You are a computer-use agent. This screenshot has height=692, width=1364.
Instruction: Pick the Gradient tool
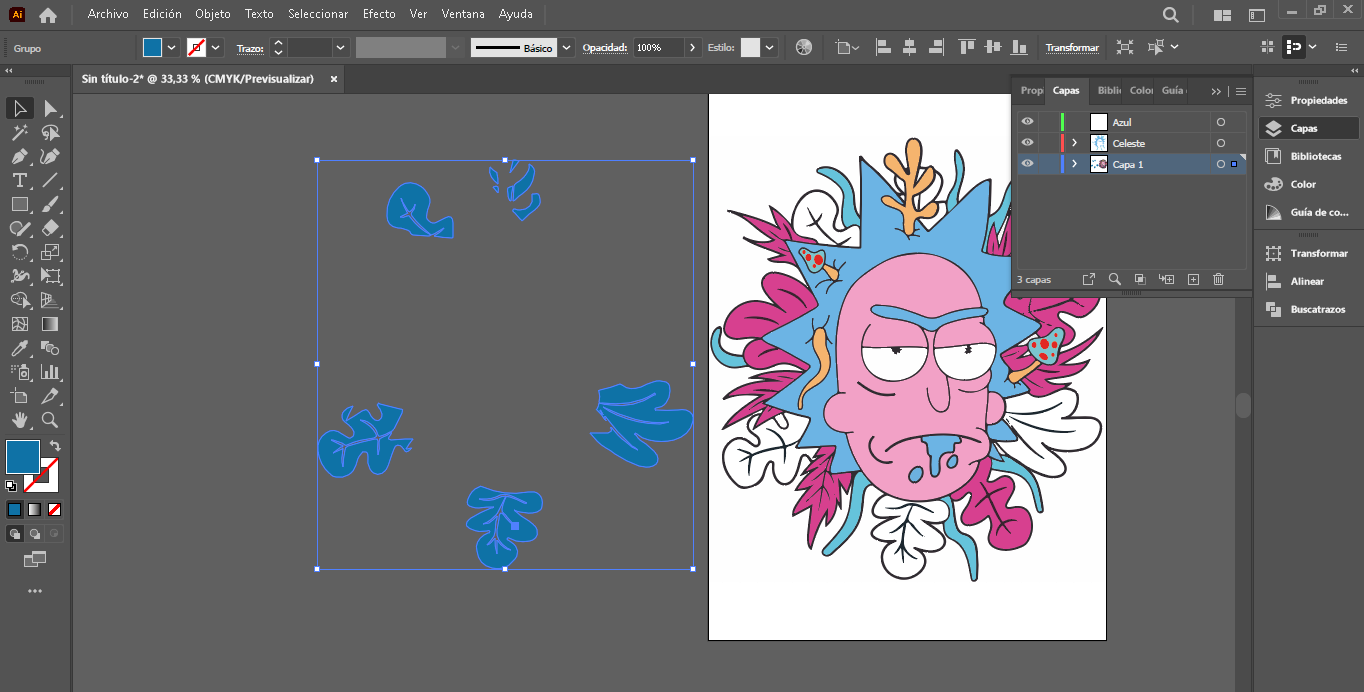pos(50,324)
